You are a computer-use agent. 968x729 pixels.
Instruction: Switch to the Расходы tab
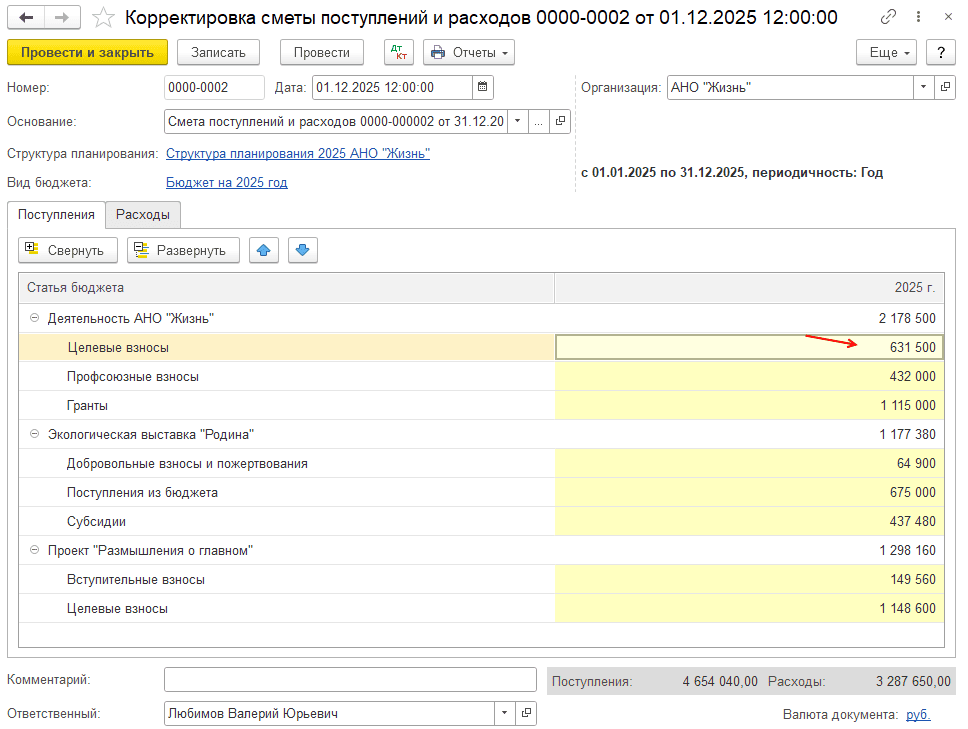click(143, 214)
